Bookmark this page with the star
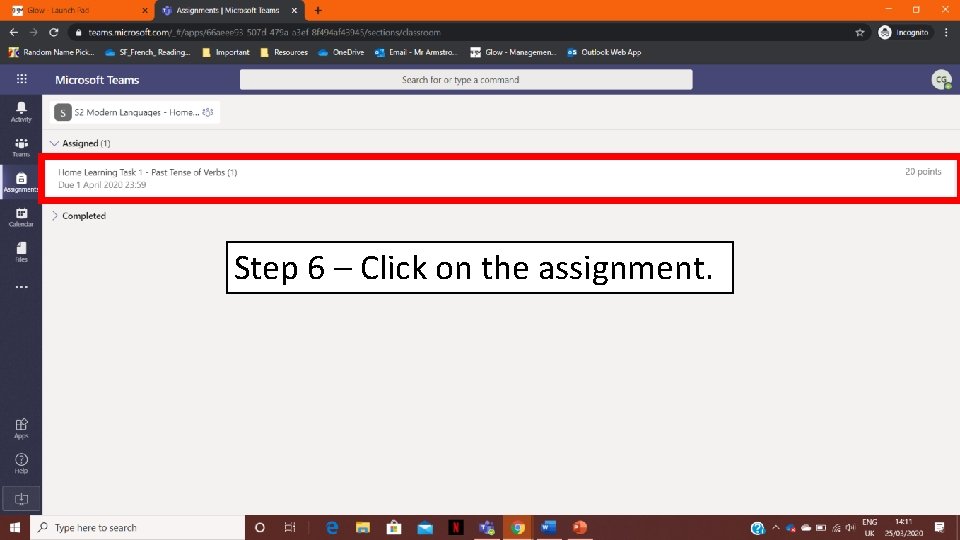 860,32
